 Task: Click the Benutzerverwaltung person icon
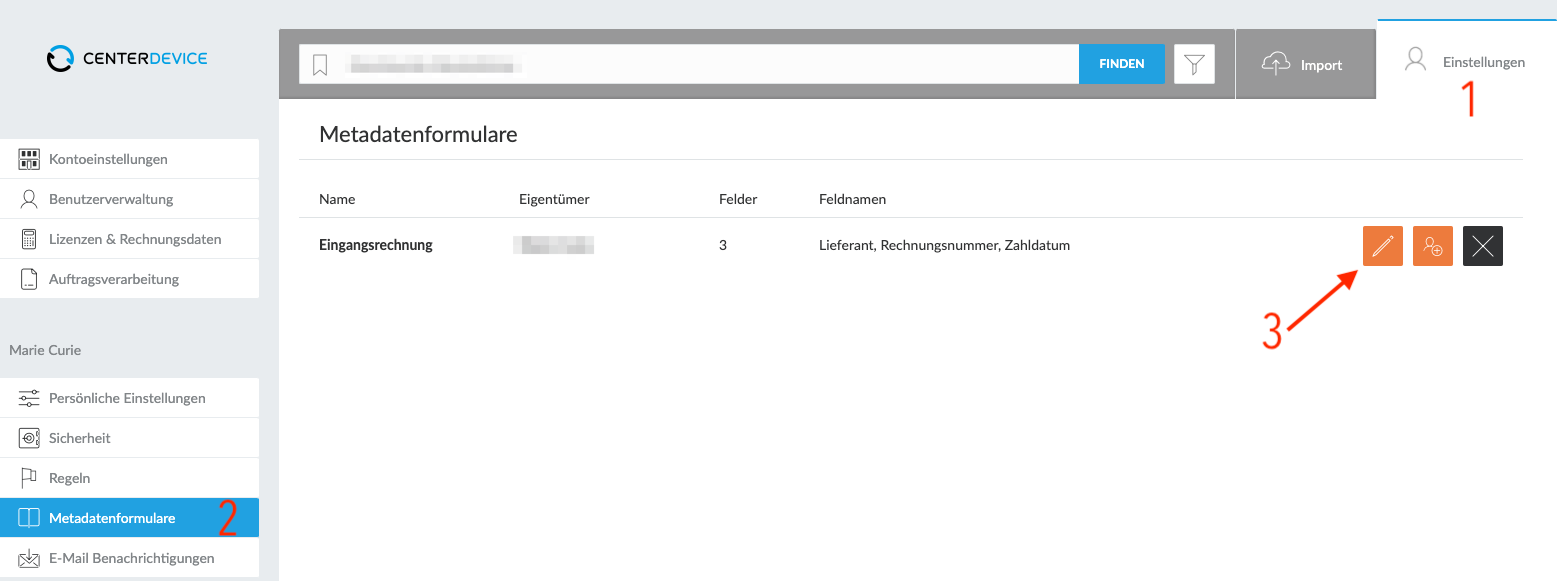pos(29,199)
